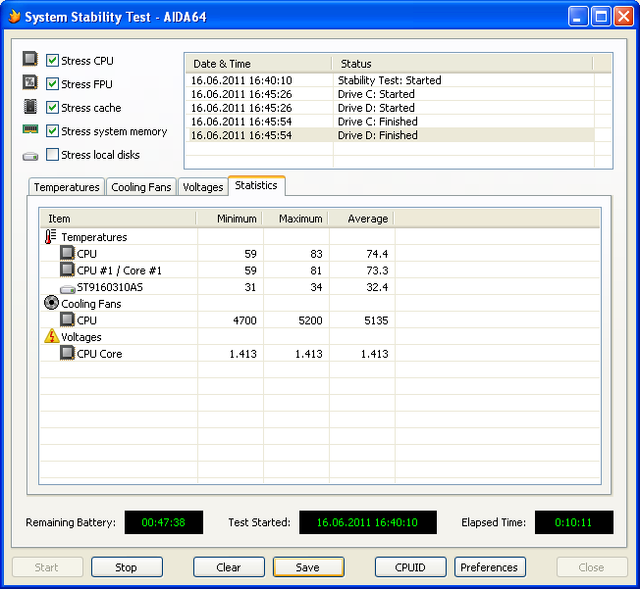Open the CPUID window button
Image resolution: width=640 pixels, height=589 pixels.
(408, 567)
